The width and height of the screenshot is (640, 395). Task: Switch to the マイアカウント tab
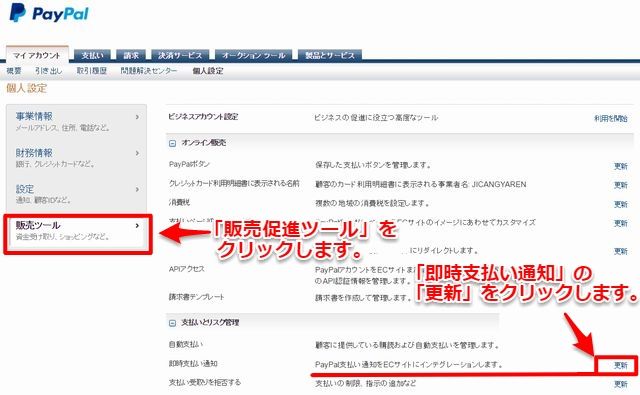coord(37,55)
